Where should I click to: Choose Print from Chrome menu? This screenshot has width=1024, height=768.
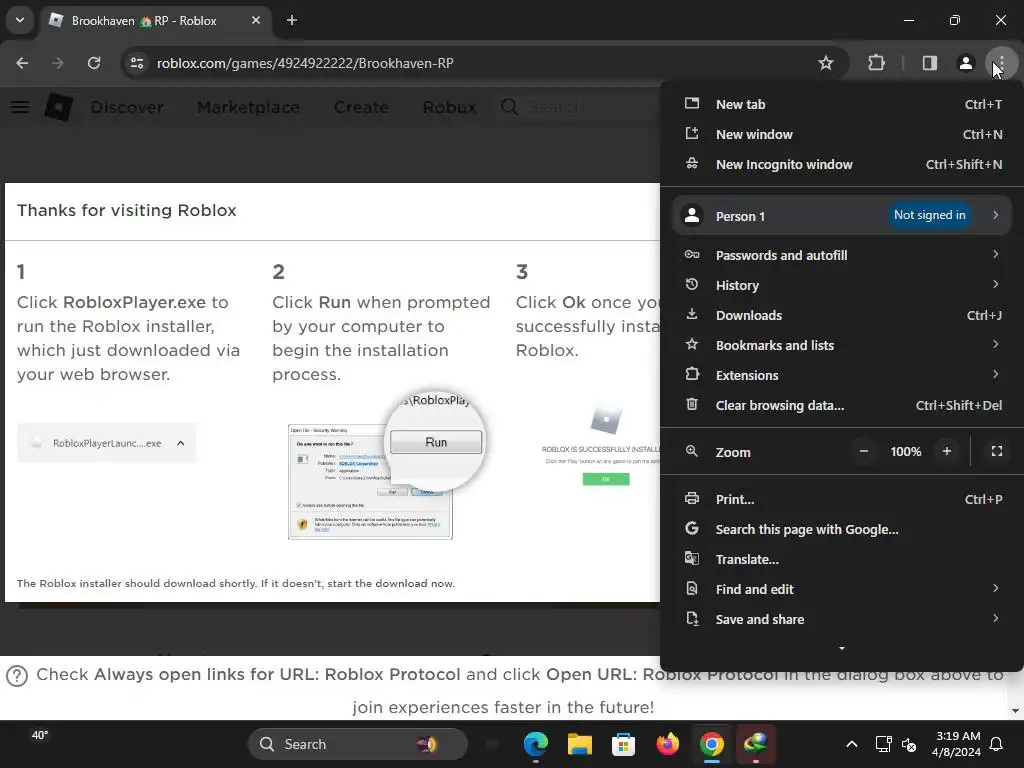[842, 500]
